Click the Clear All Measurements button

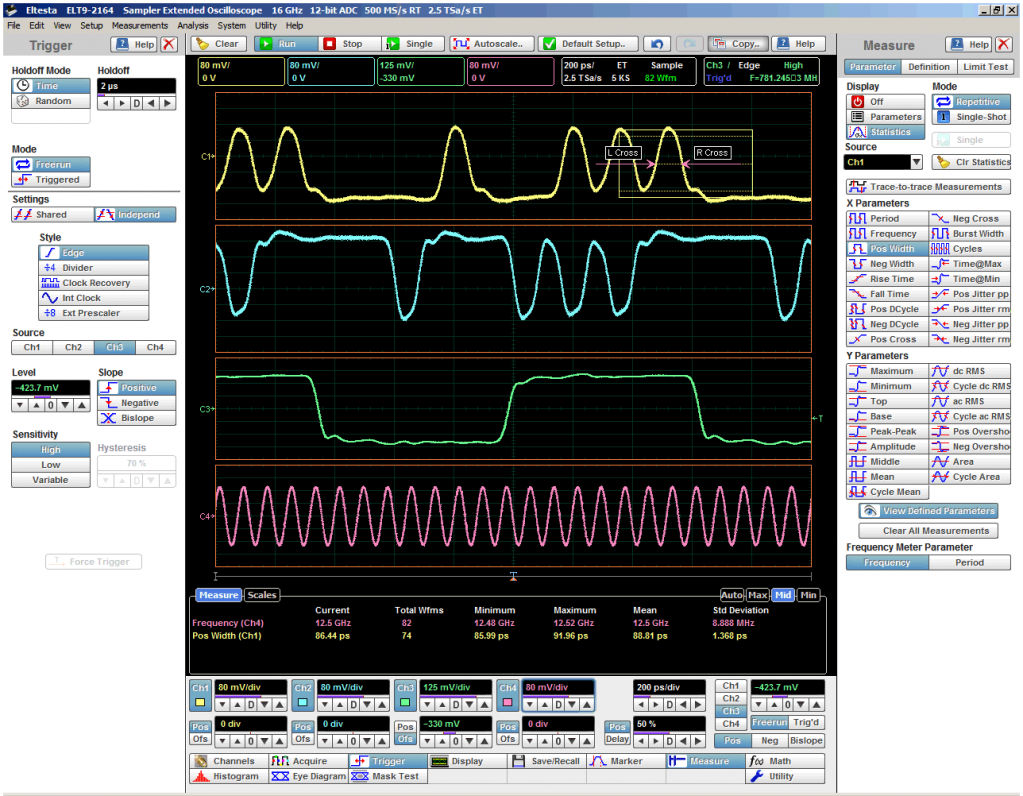[x=927, y=531]
